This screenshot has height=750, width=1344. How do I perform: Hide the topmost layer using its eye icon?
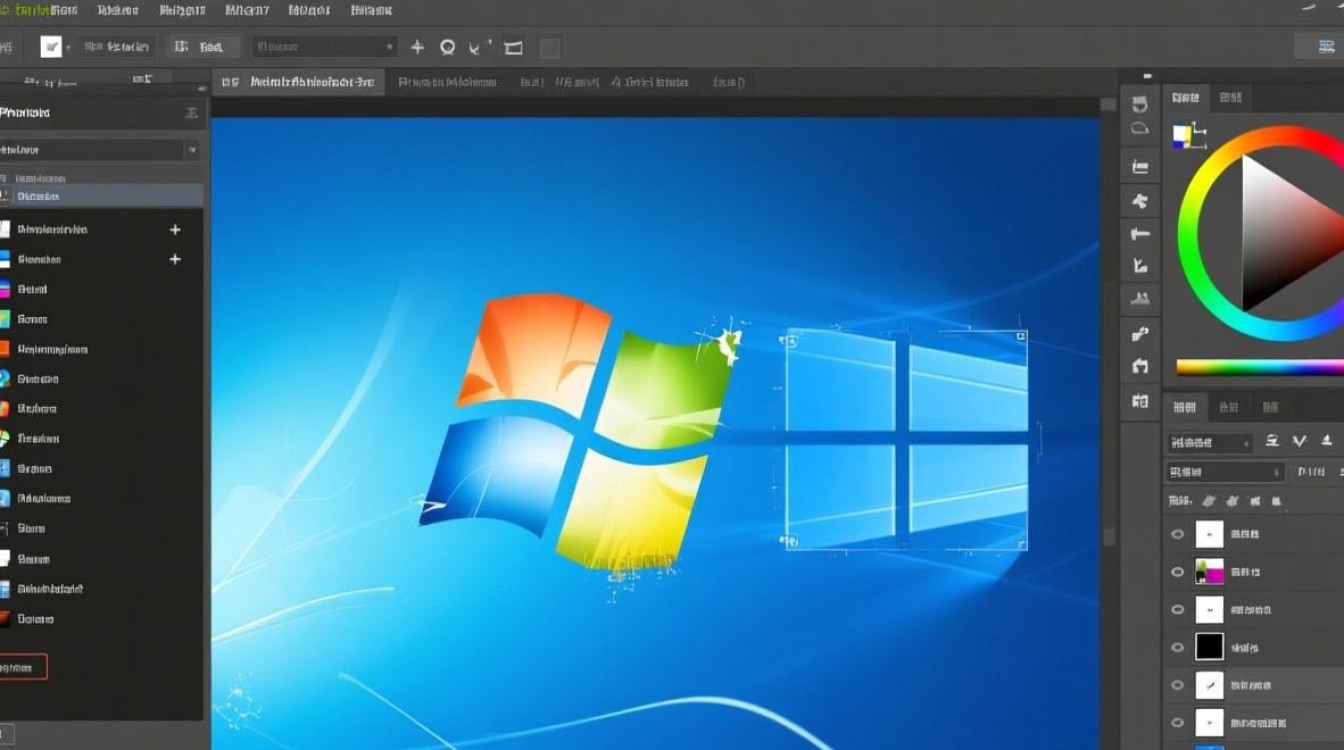pos(1177,533)
